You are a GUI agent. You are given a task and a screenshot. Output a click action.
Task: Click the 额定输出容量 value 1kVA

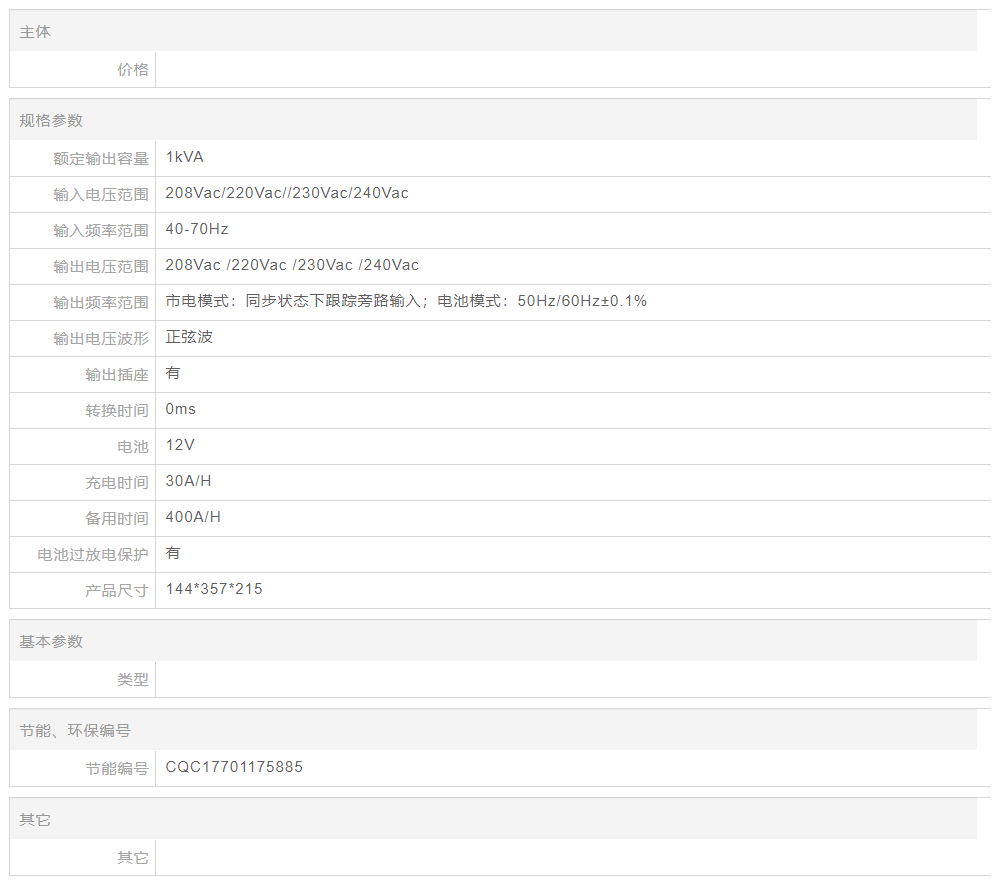[x=185, y=157]
